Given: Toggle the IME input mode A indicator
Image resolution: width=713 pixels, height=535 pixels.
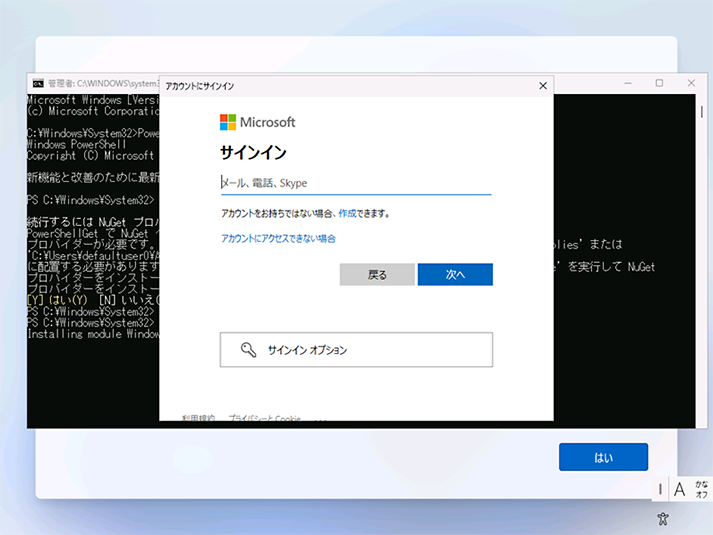Looking at the screenshot, I should (x=679, y=490).
